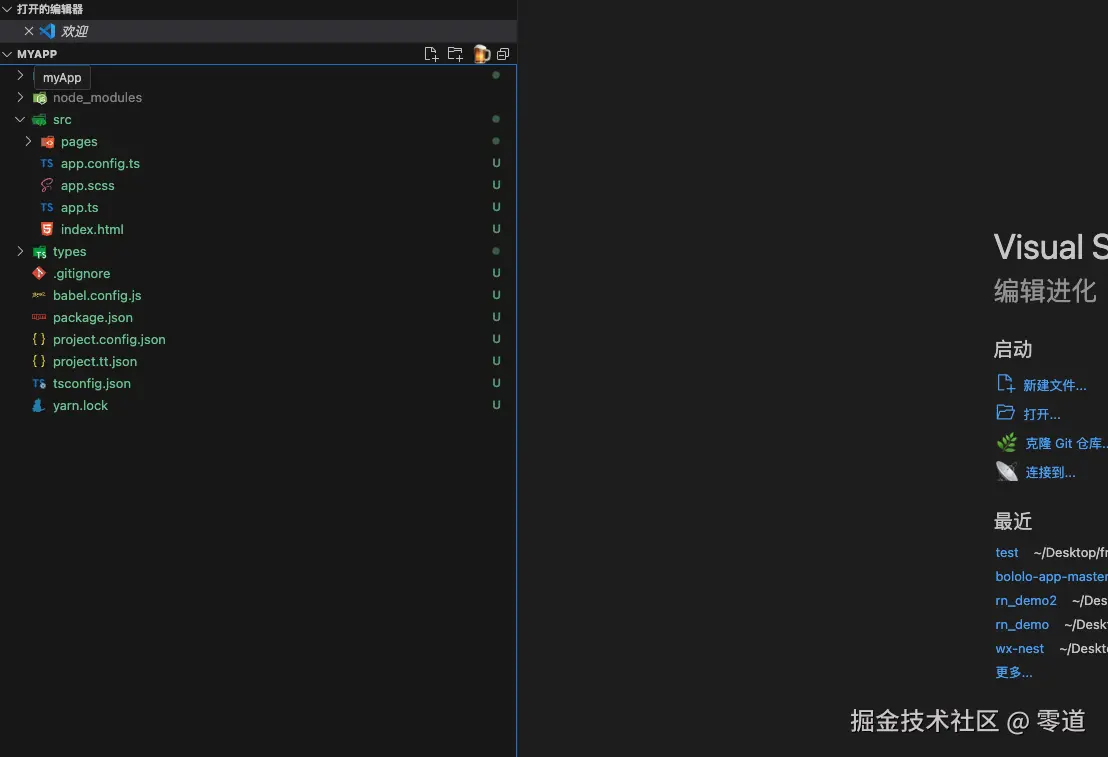Click the TS icon next to app.ts

click(47, 207)
